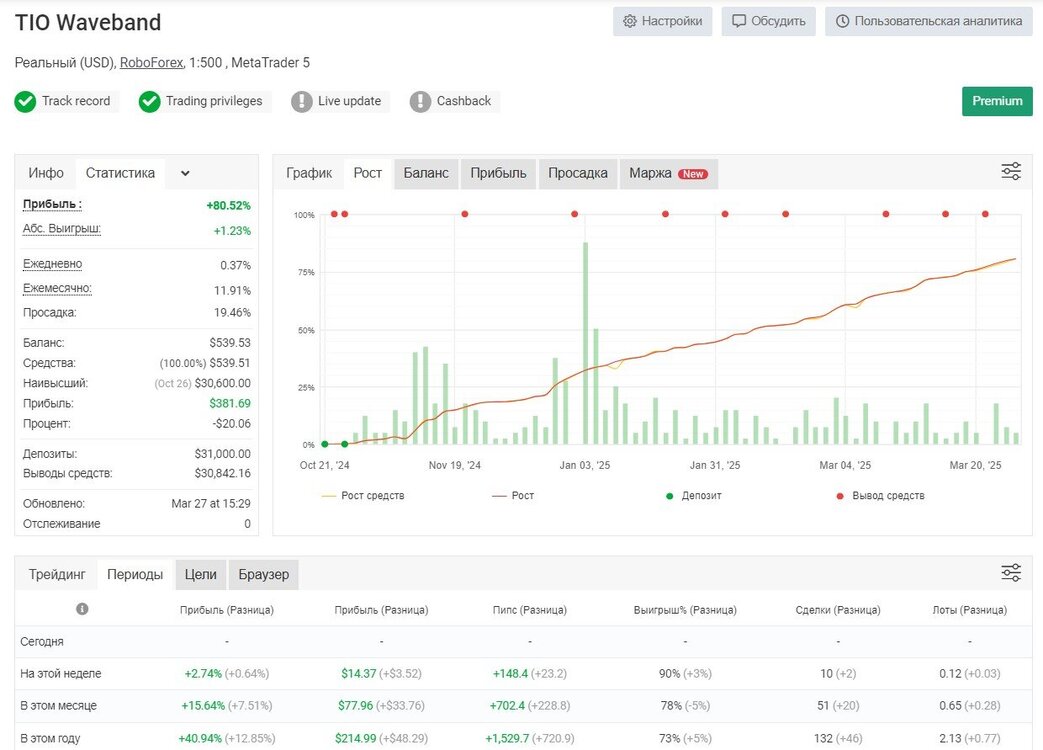The image size is (1043, 750).
Task: Click the Прибыль: bold header label
Action: click(x=53, y=205)
